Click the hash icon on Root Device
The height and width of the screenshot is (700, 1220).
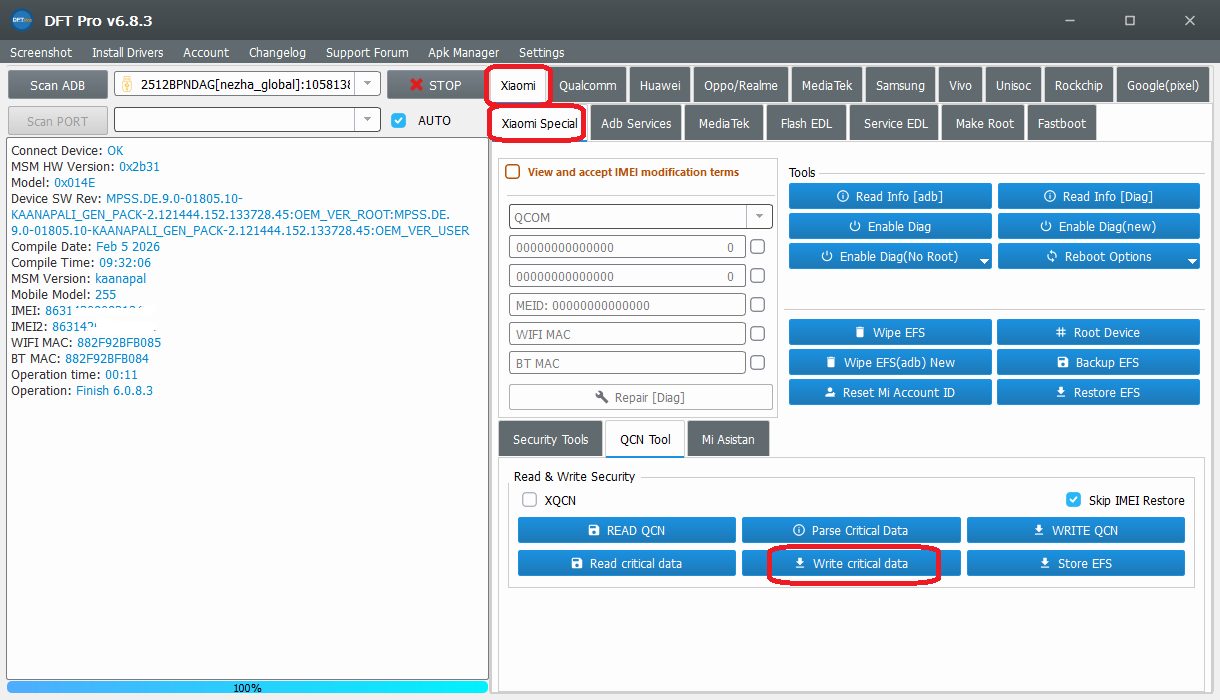tap(1061, 332)
